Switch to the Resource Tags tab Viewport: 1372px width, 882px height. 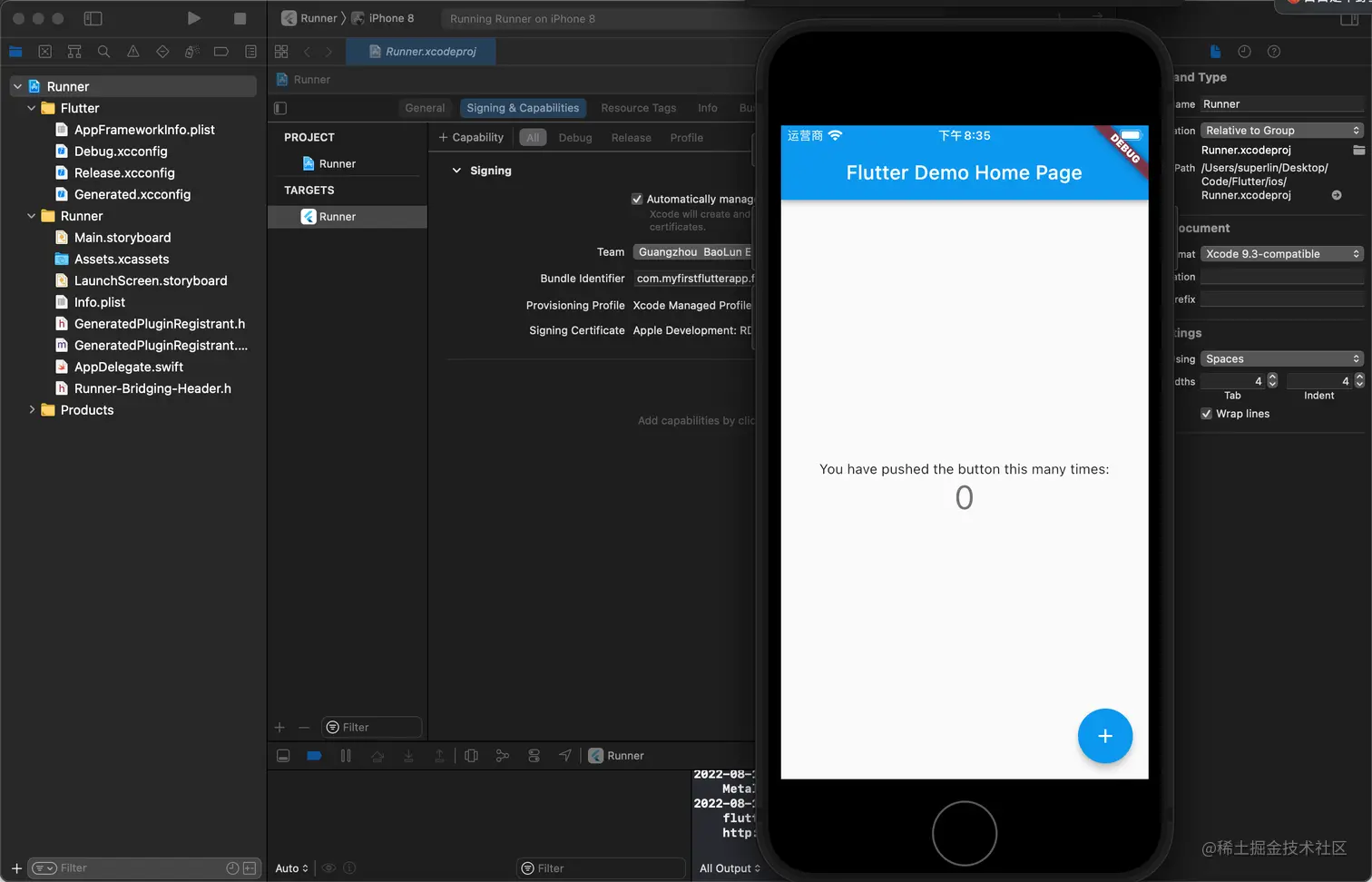pos(639,108)
